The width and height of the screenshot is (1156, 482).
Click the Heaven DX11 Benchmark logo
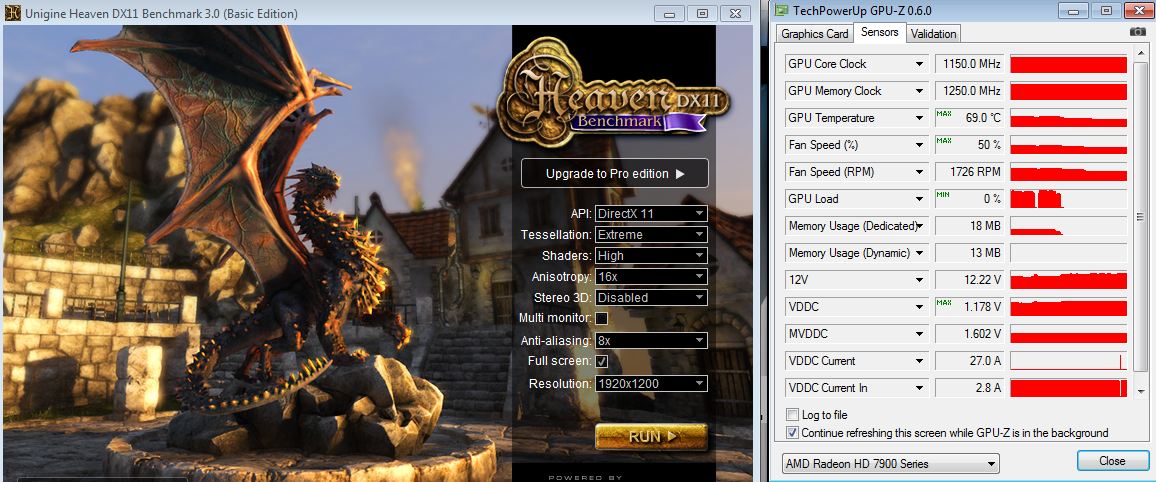click(614, 94)
